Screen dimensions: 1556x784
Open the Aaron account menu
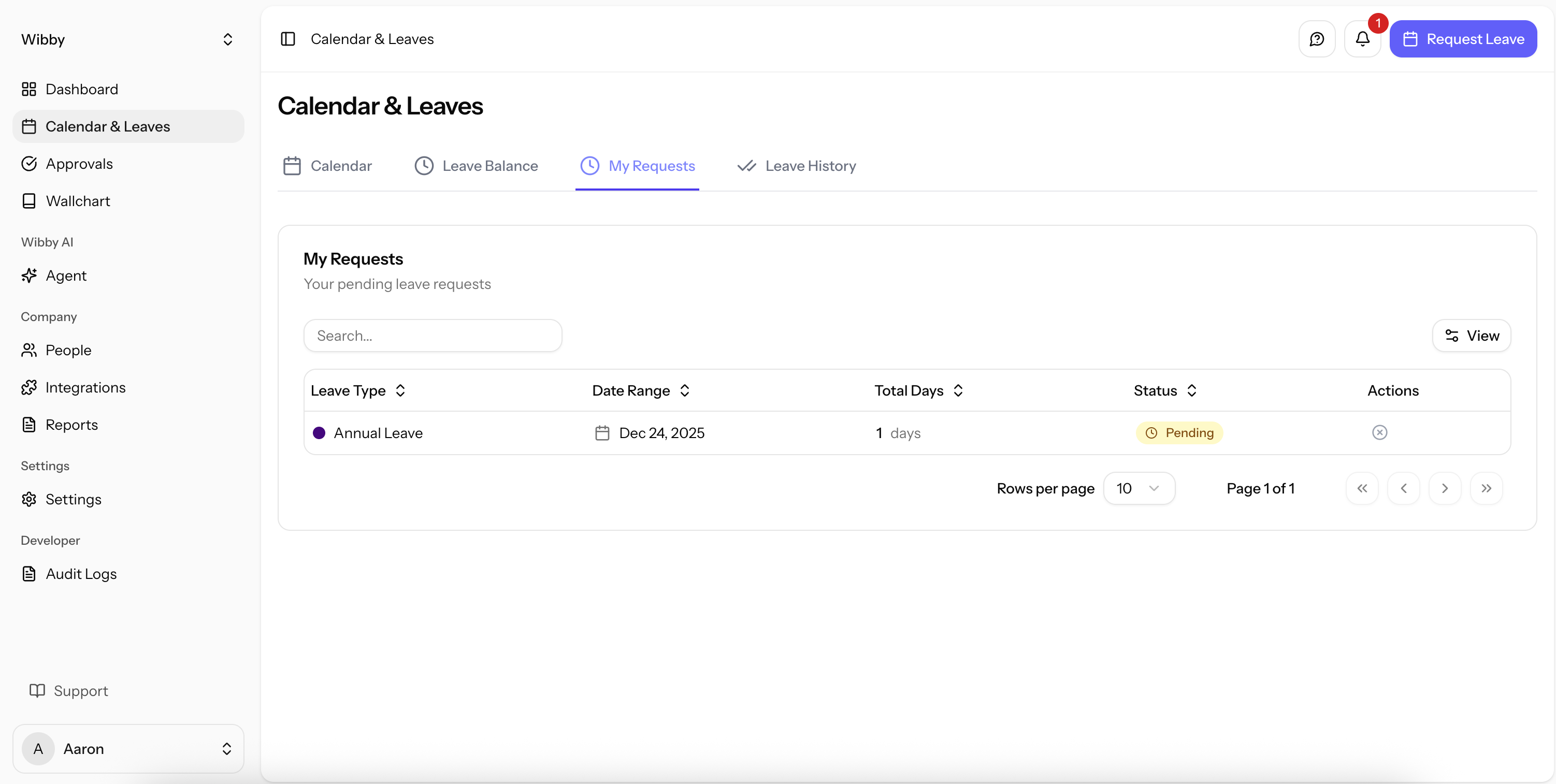(128, 748)
